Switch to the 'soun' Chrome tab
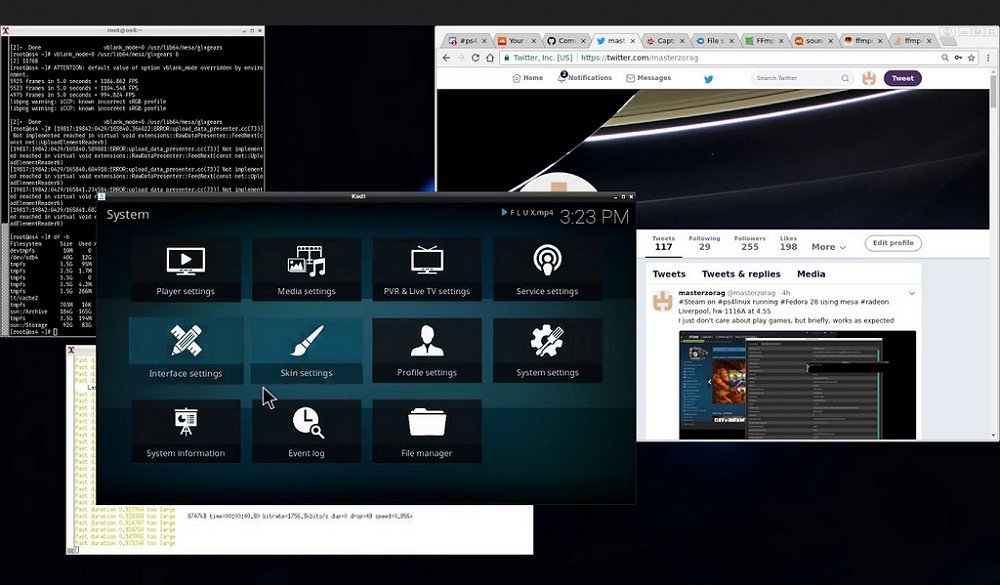This screenshot has height=585, width=1000. tap(814, 40)
